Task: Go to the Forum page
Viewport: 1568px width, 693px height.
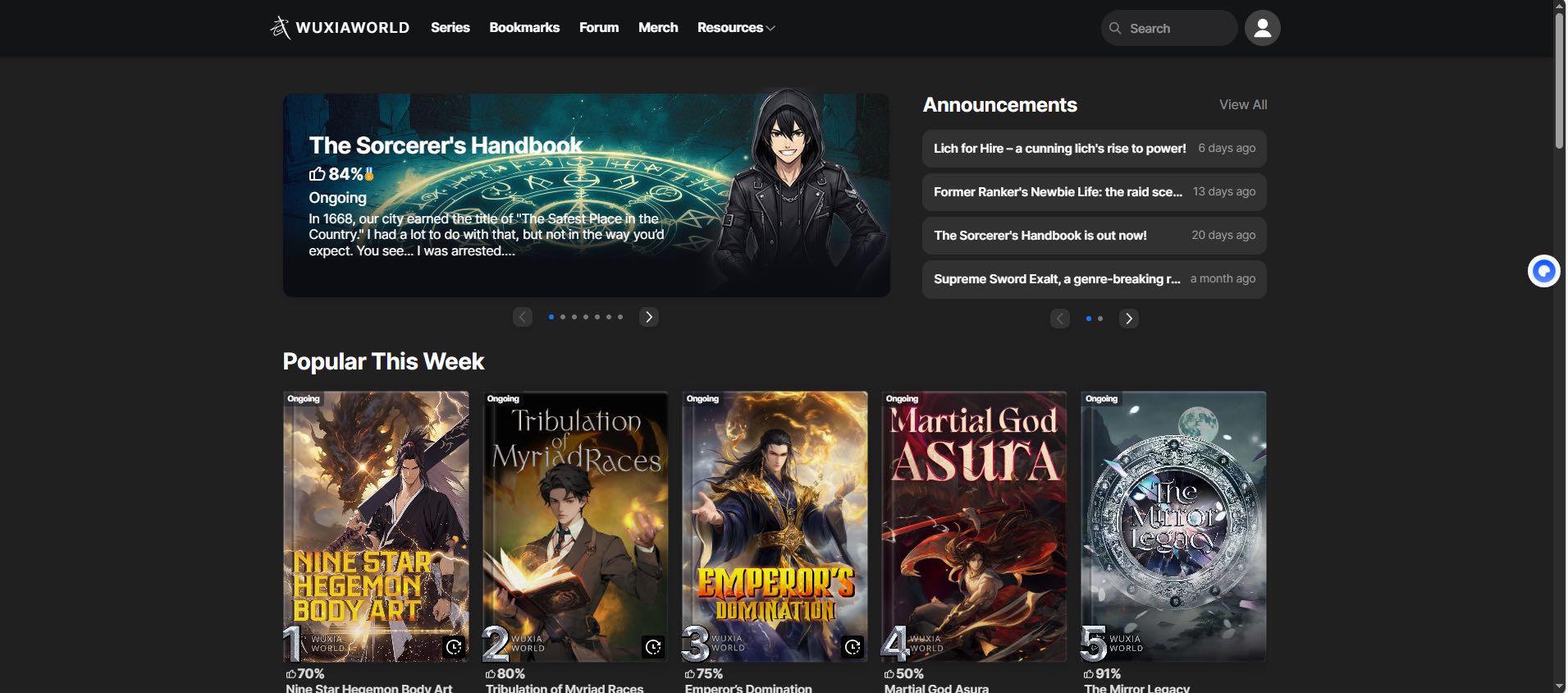Action: (599, 28)
